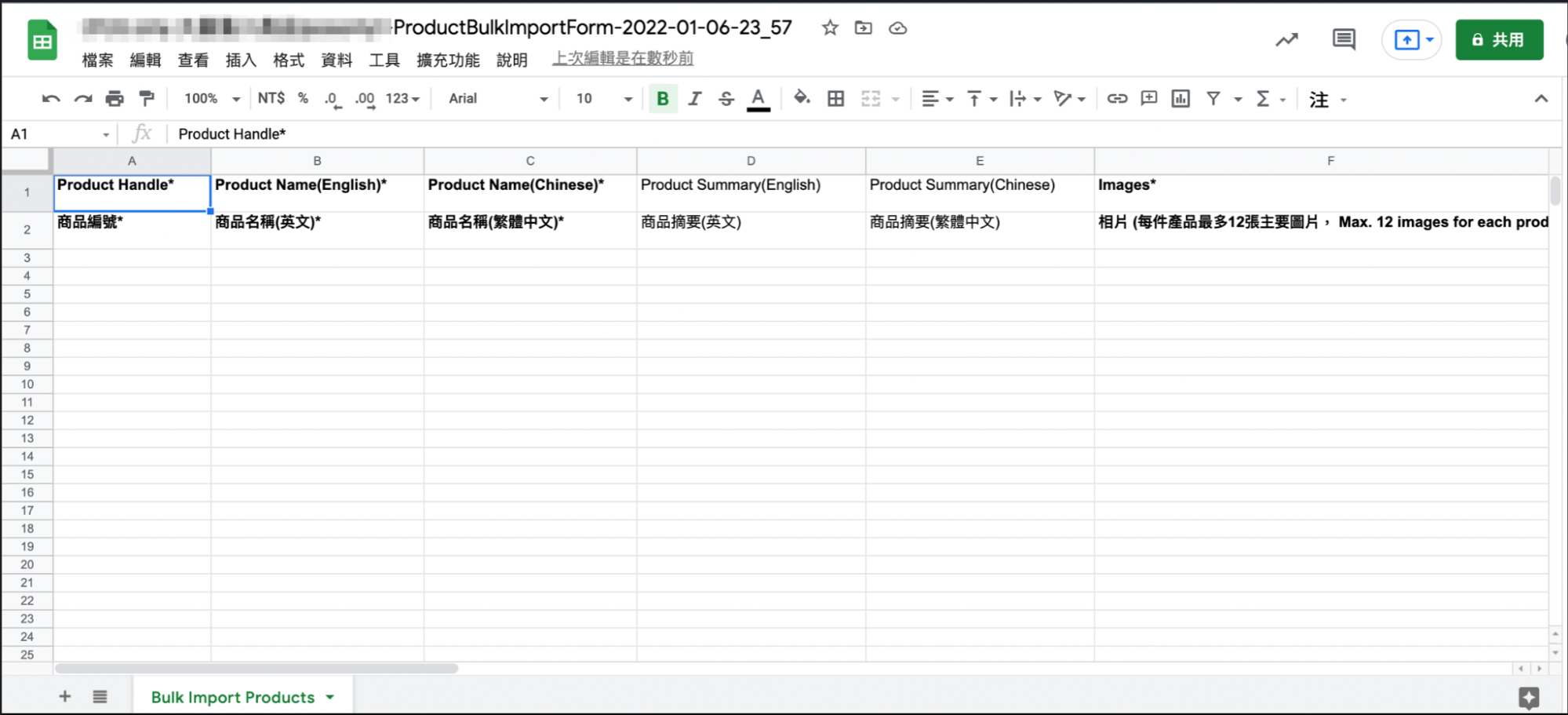This screenshot has height=715, width=1568.
Task: Open activity dashboard trend icon
Action: [x=1287, y=39]
